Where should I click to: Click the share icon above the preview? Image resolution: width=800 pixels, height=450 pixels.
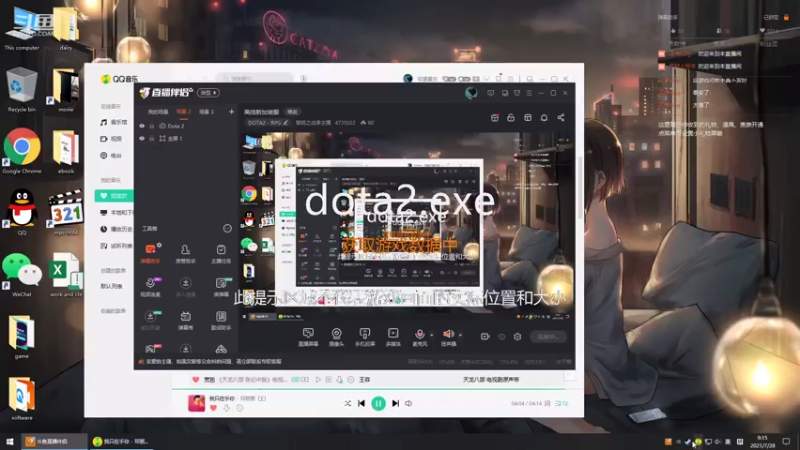point(561,118)
